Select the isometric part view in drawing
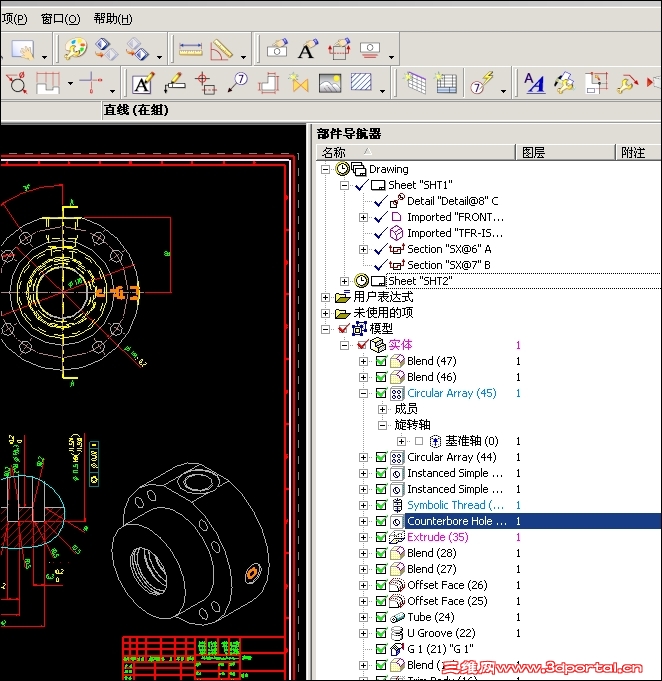Image resolution: width=662 pixels, height=681 pixels. [189, 543]
